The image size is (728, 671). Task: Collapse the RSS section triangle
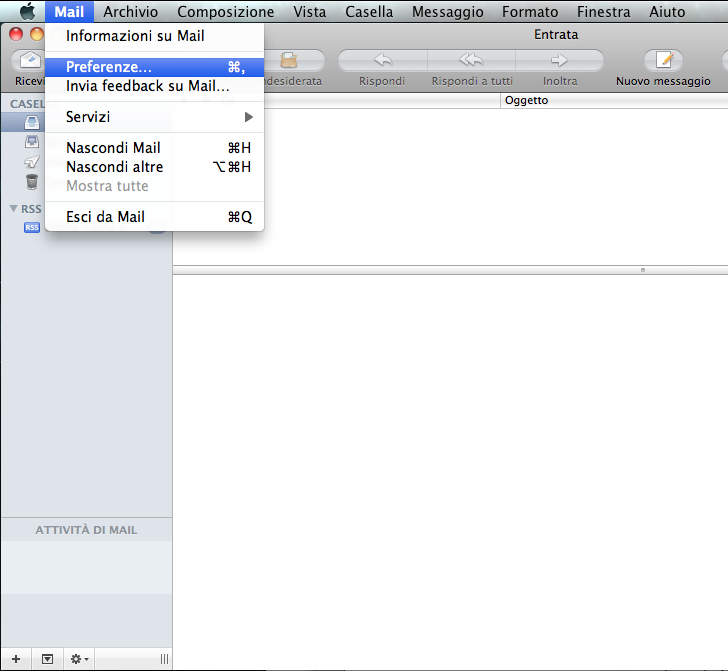[13, 208]
